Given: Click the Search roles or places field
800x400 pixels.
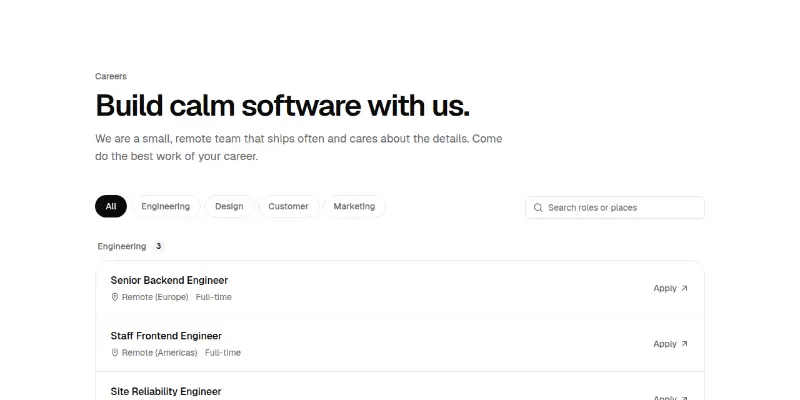Looking at the screenshot, I should tap(615, 208).
